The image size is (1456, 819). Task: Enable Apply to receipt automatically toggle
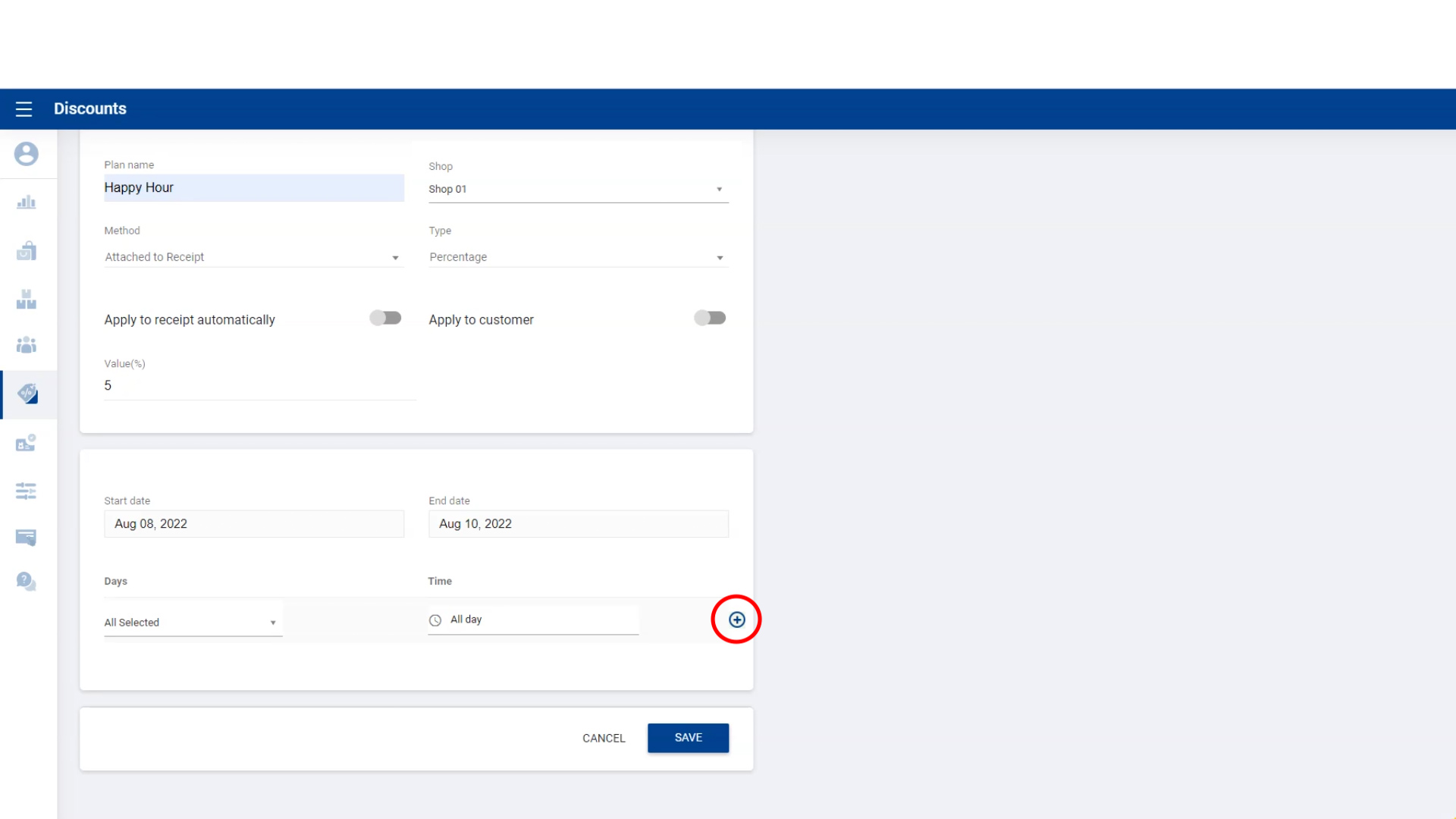(385, 318)
